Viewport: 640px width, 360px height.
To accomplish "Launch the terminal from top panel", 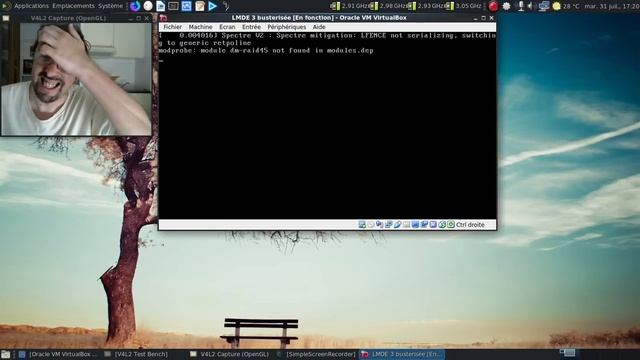I will pyautogui.click(x=173, y=6).
